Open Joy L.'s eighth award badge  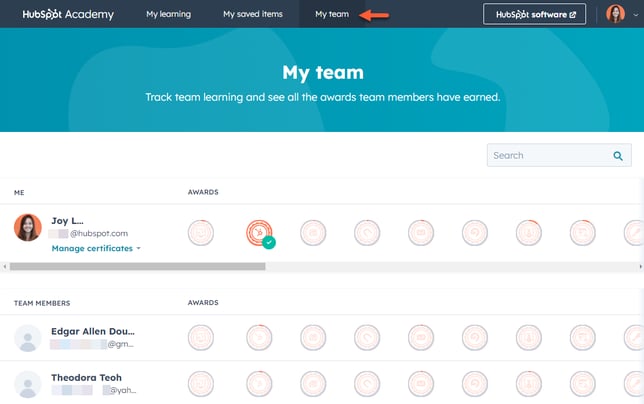[x=583, y=233]
